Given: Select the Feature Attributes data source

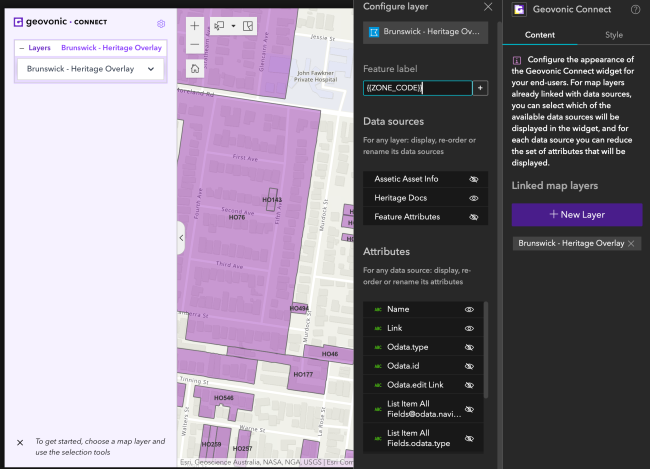Looking at the screenshot, I should tap(425, 217).
